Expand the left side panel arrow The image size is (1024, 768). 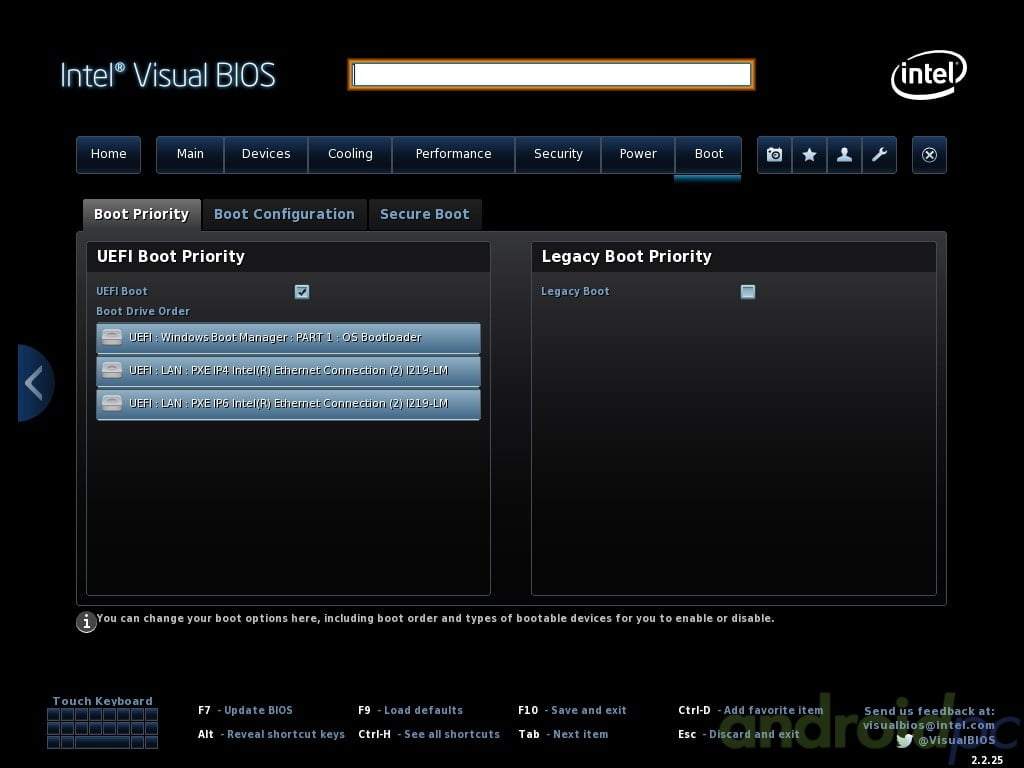click(34, 383)
